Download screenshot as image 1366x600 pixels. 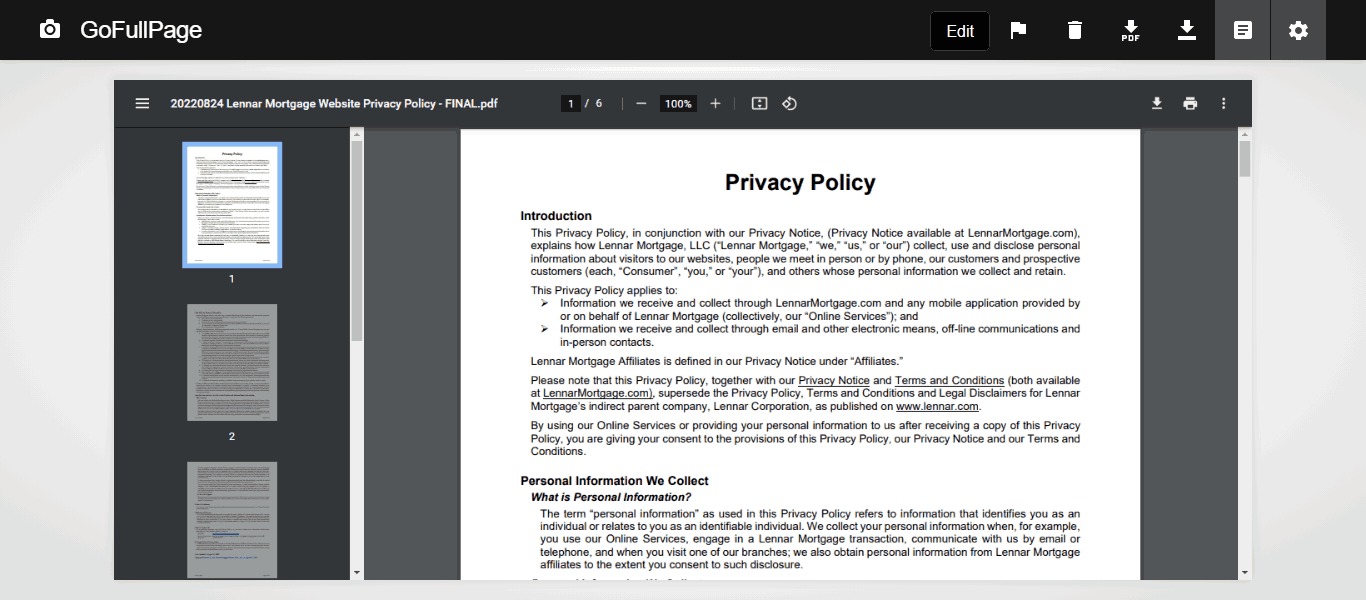1186,30
